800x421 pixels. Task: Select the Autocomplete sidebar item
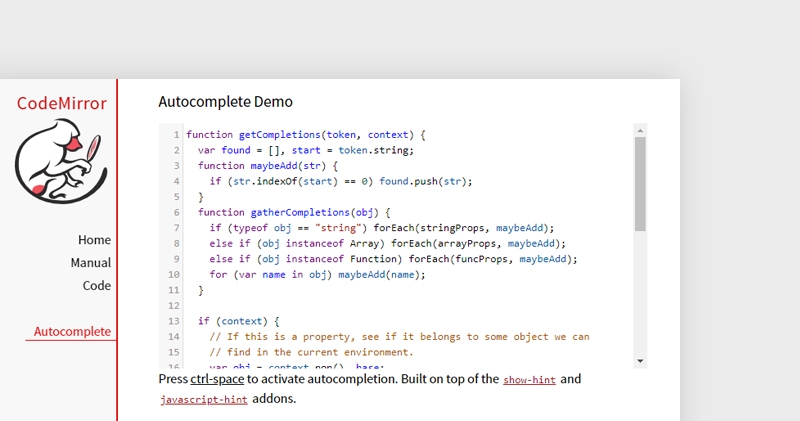(x=72, y=332)
